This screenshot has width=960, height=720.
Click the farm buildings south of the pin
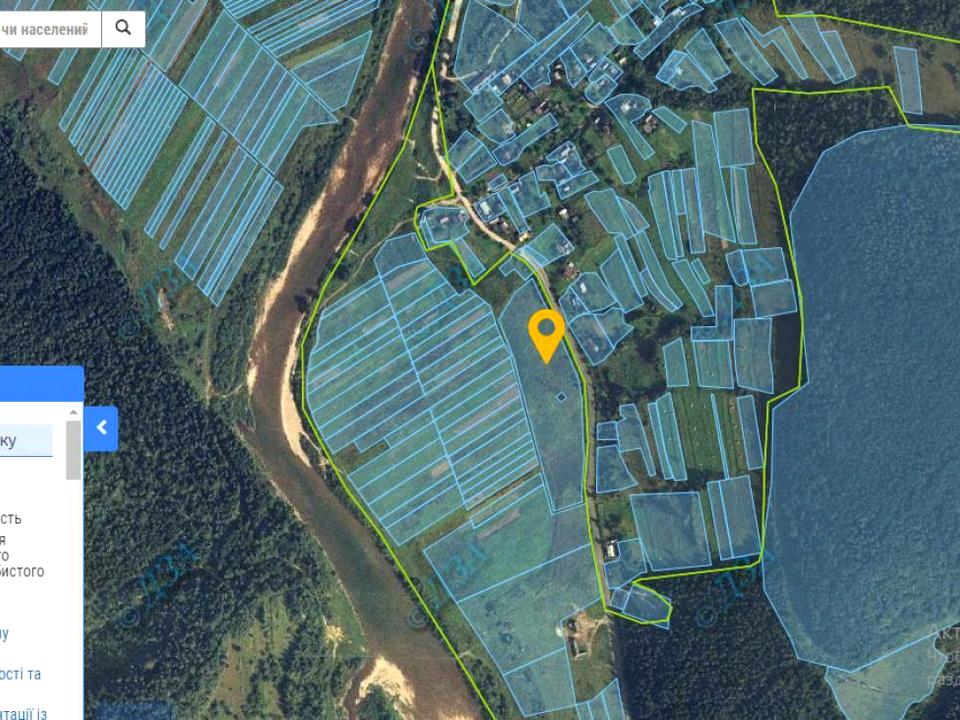(577, 637)
